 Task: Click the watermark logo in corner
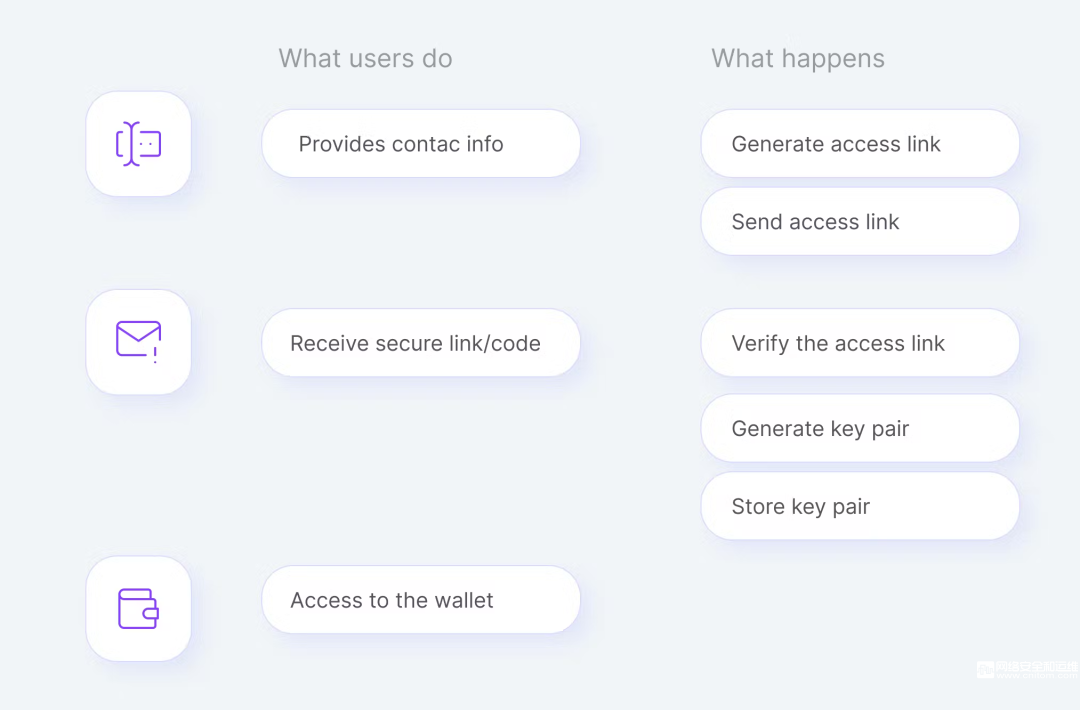pyautogui.click(x=1027, y=669)
